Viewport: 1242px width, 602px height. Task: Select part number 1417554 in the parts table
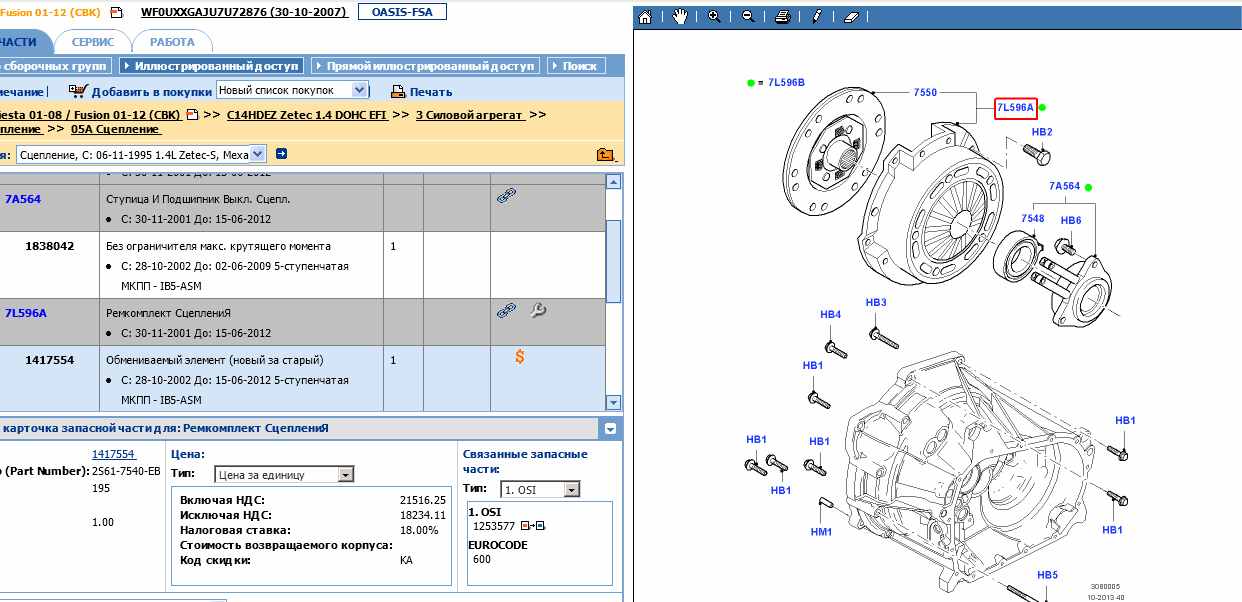50,360
